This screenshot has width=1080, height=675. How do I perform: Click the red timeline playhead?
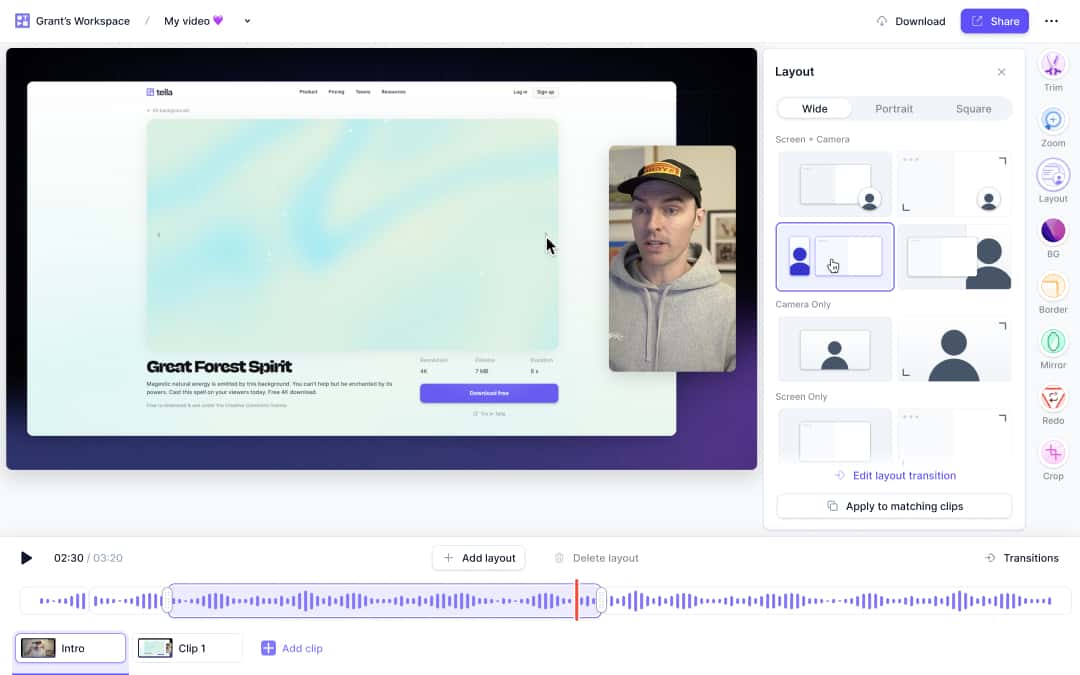577,600
